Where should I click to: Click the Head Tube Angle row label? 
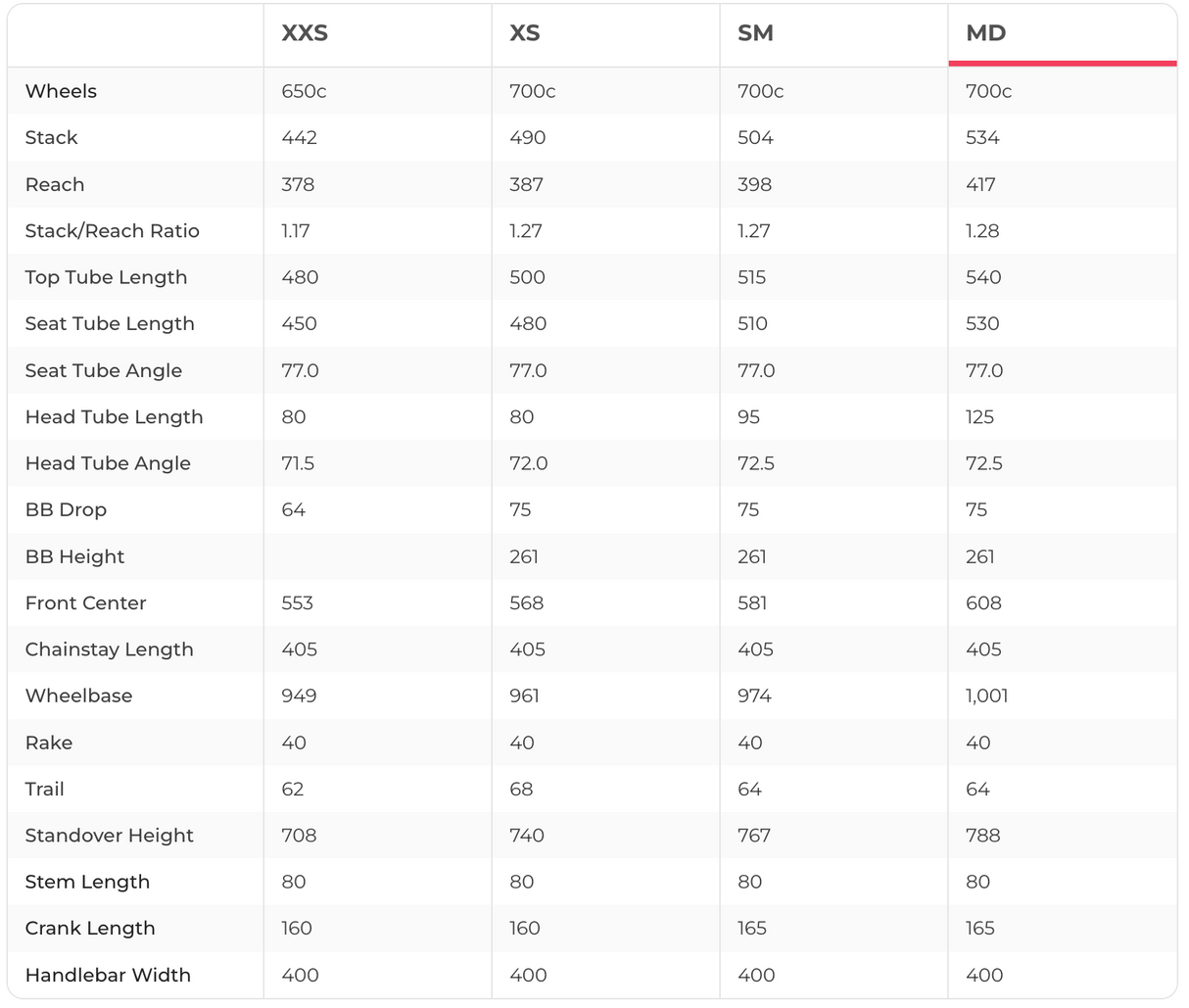tap(108, 463)
